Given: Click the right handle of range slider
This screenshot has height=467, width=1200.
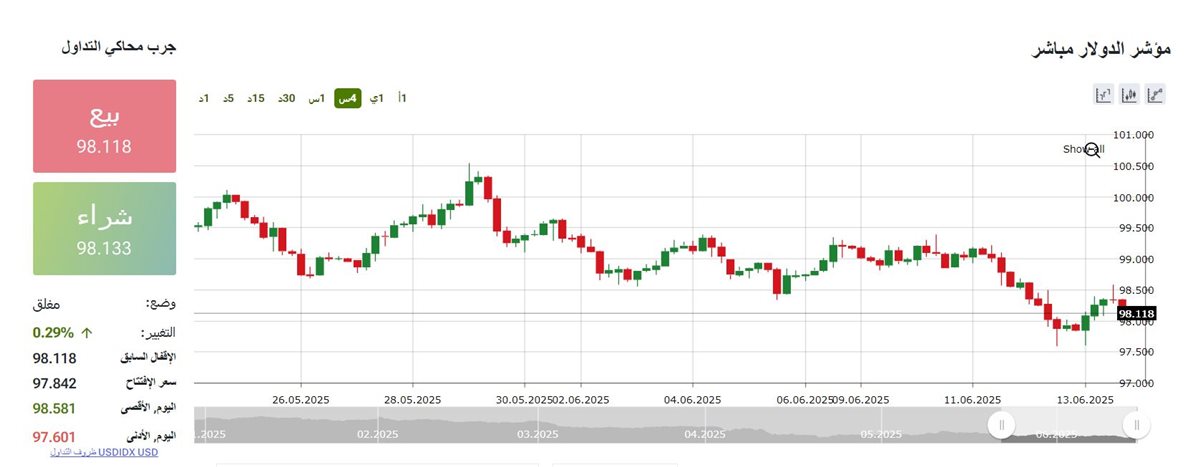Looking at the screenshot, I should 1136,425.
